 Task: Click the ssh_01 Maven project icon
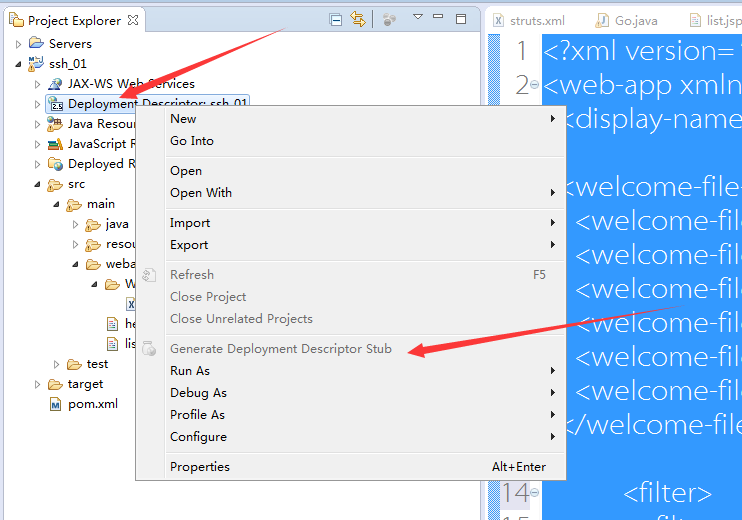click(x=36, y=63)
